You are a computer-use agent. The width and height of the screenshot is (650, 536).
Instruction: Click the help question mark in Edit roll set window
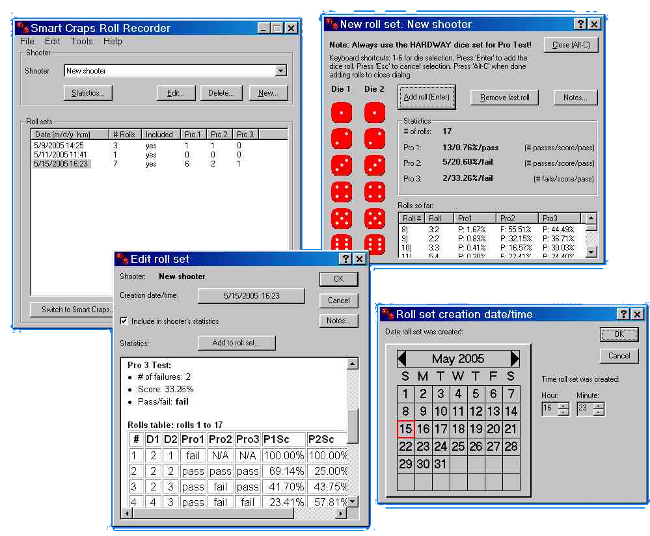point(346,259)
